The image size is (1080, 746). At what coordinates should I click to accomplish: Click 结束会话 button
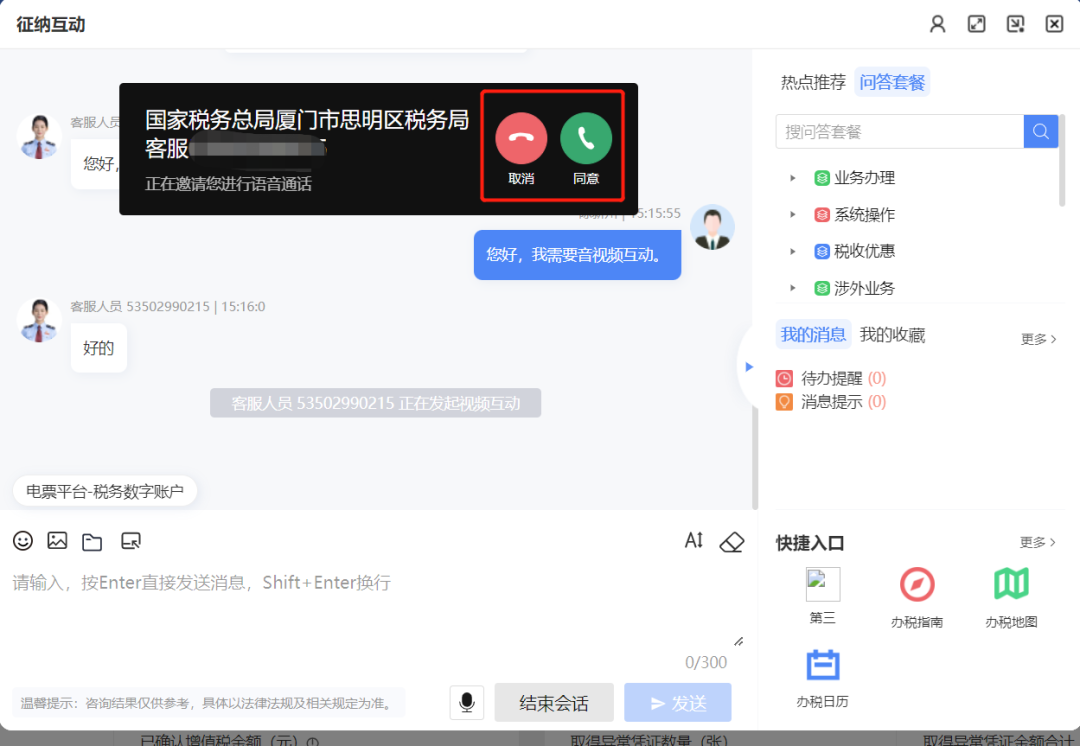[554, 703]
